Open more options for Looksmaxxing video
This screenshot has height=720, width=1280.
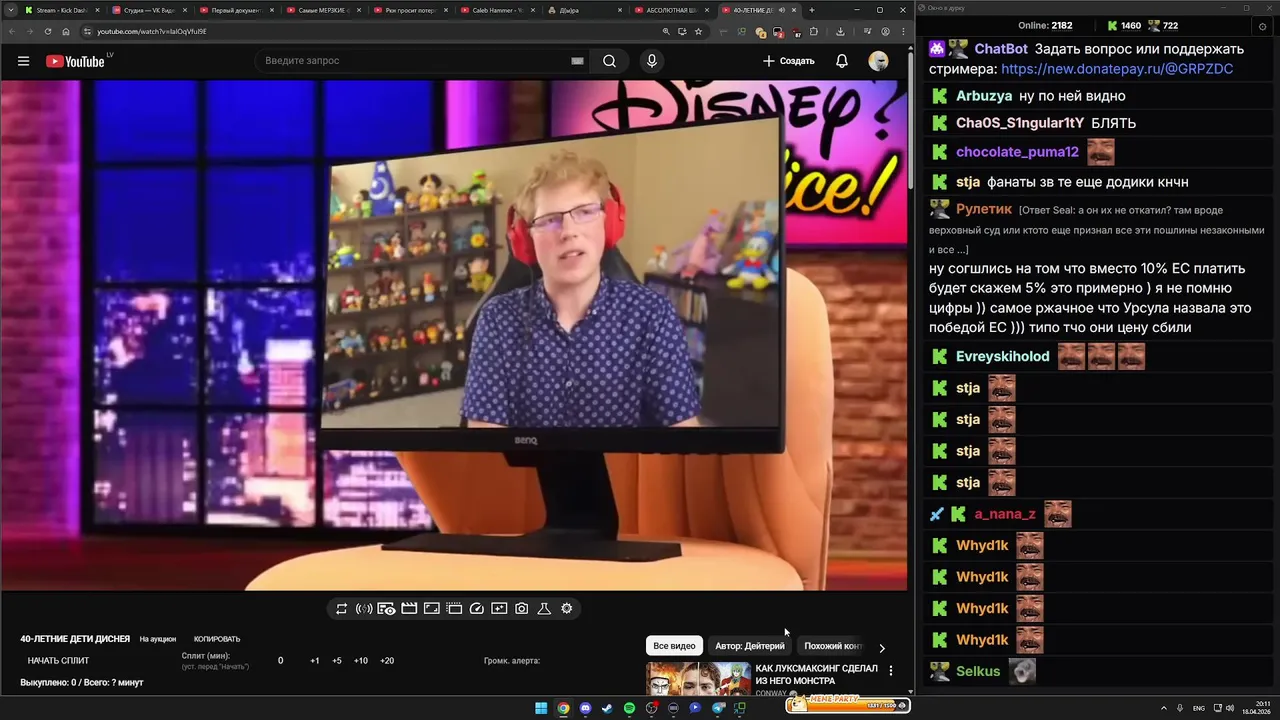tap(891, 670)
